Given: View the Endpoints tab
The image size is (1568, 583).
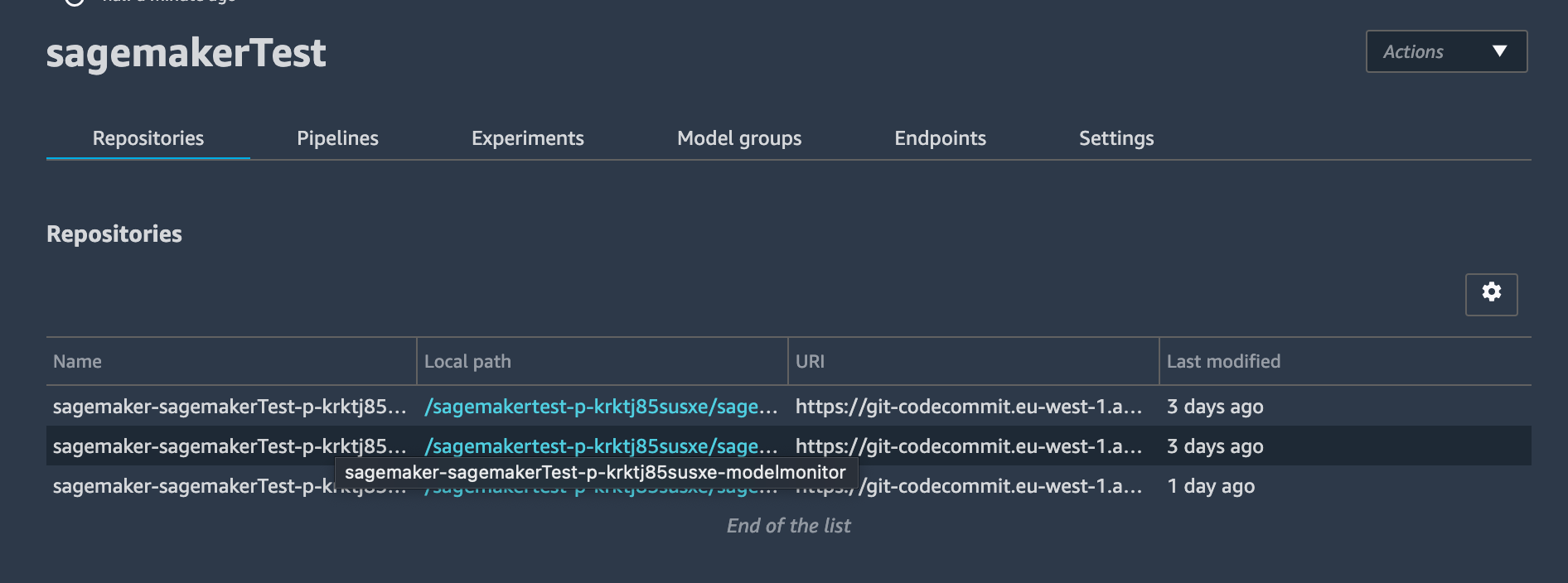Looking at the screenshot, I should click(940, 138).
